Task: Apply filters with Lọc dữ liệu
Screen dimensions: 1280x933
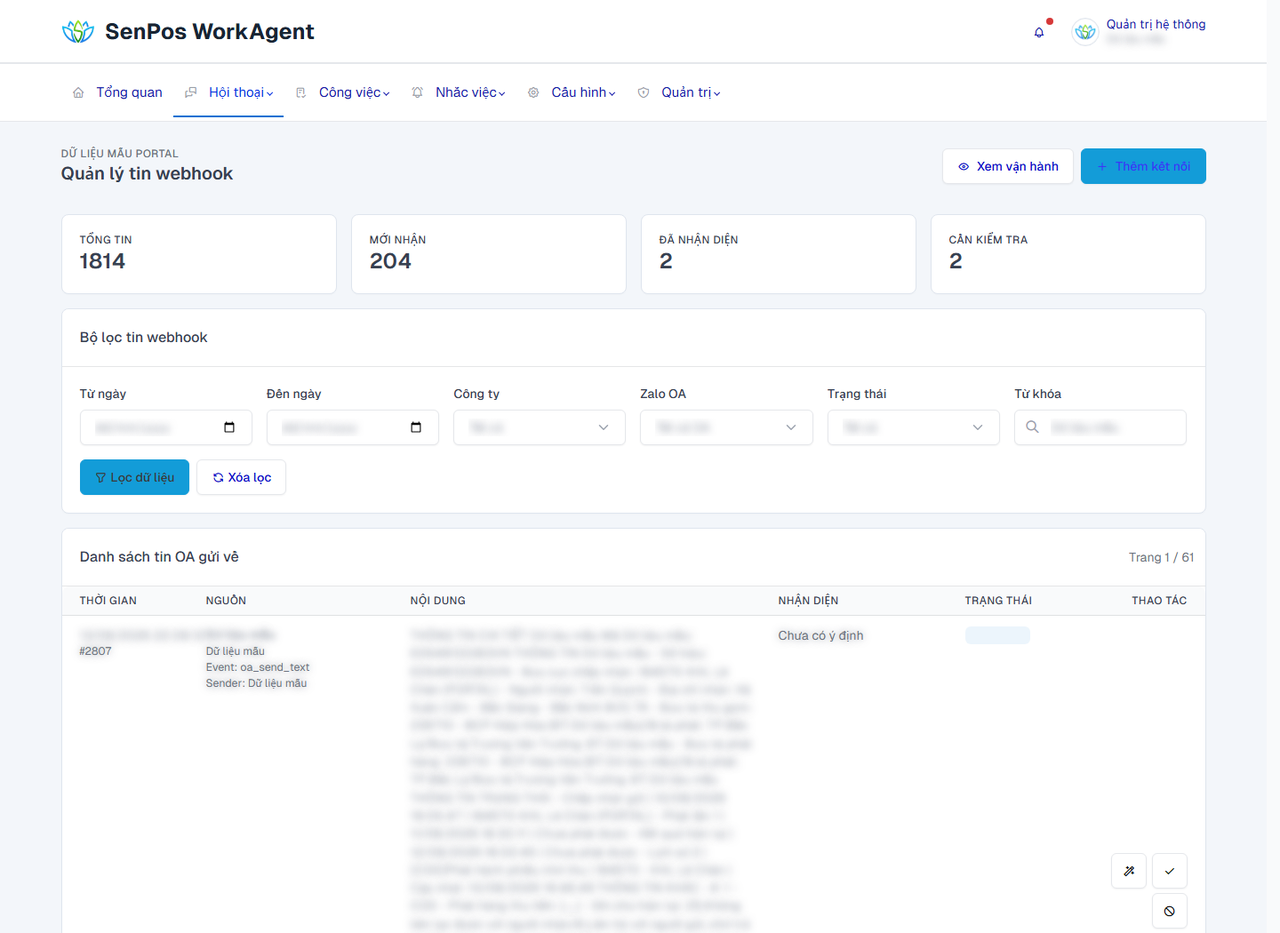Action: (x=134, y=477)
